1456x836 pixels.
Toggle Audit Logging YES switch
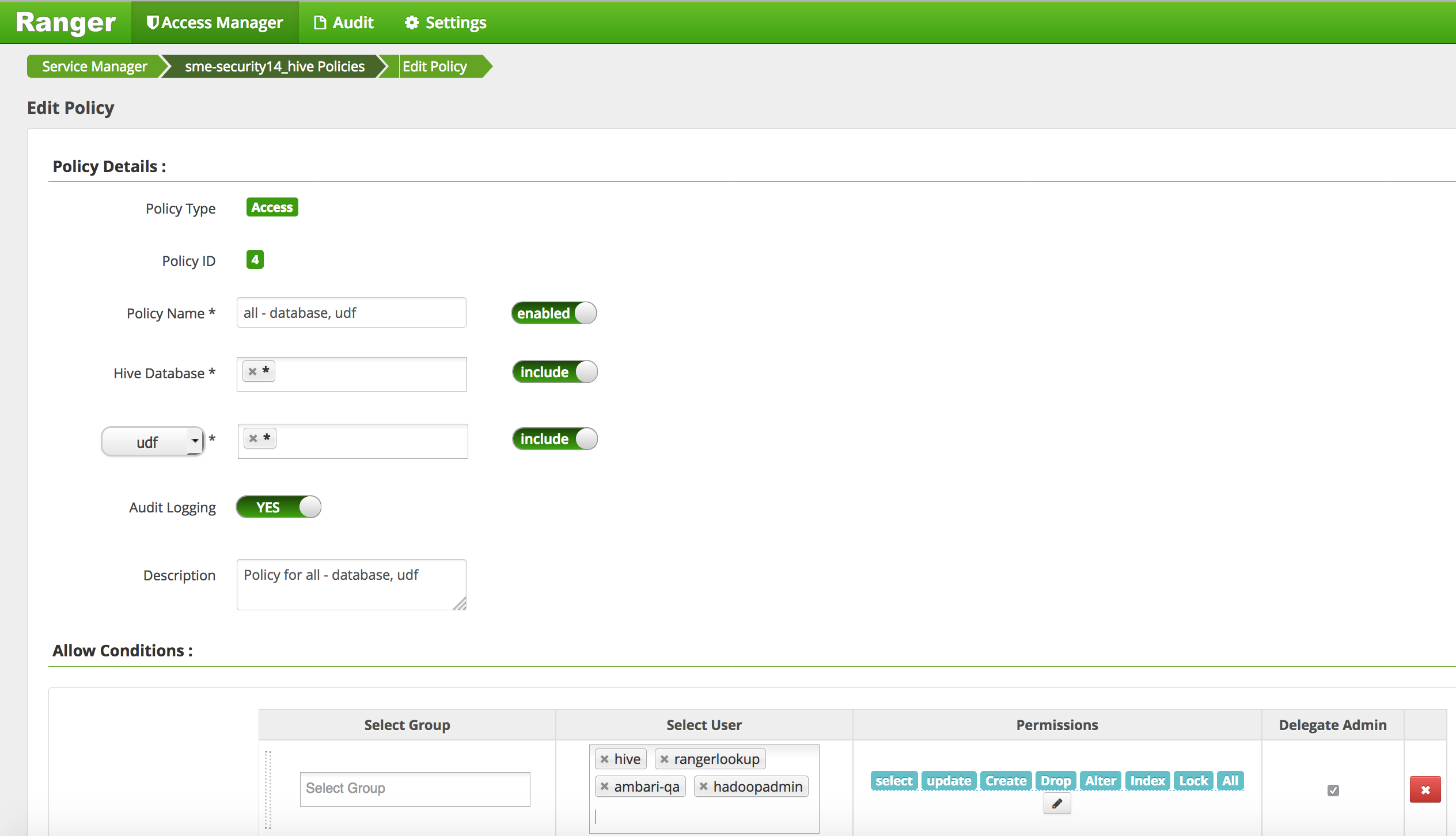click(279, 507)
